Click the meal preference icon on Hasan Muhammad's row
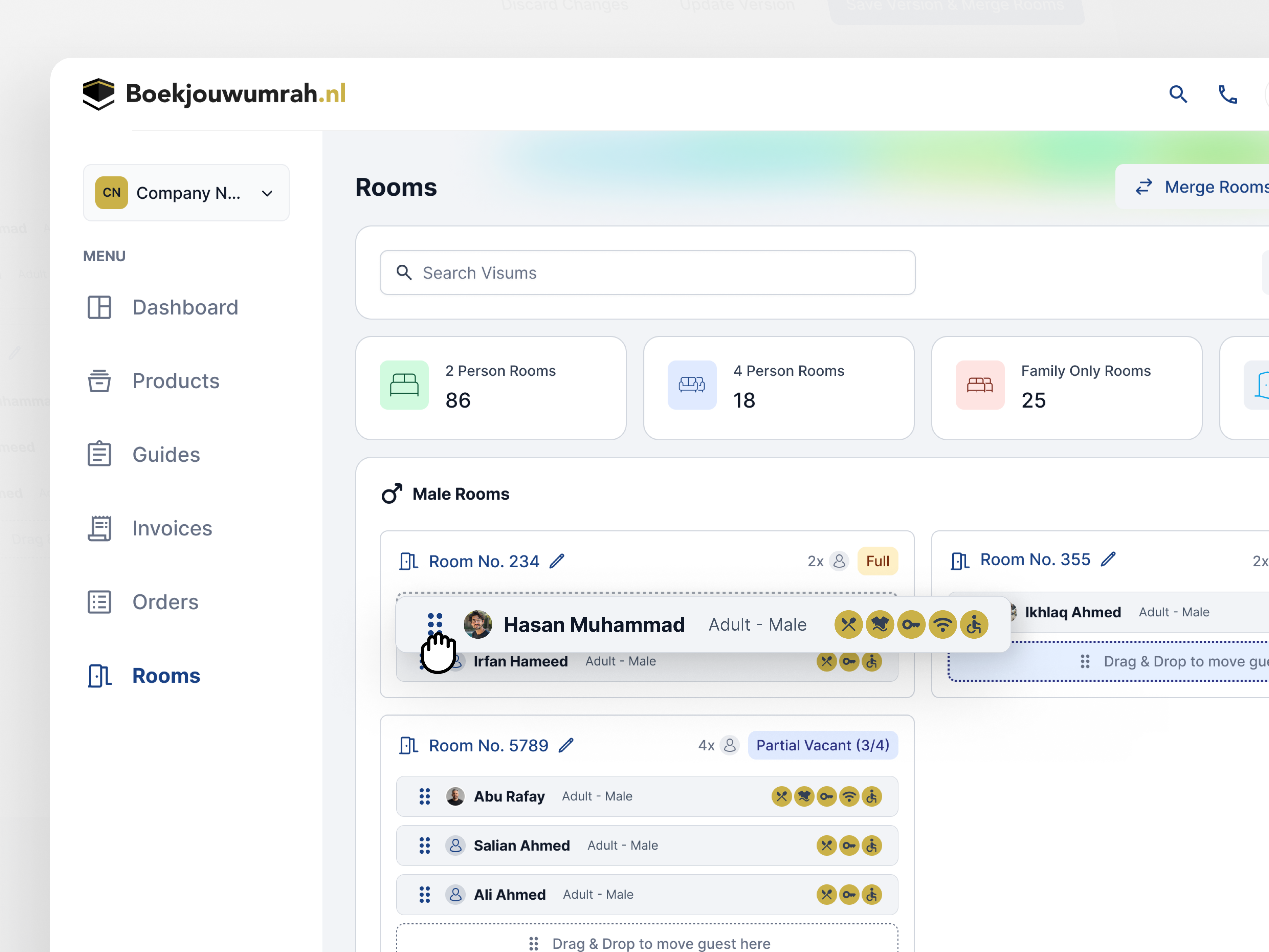The image size is (1269, 952). [x=849, y=624]
